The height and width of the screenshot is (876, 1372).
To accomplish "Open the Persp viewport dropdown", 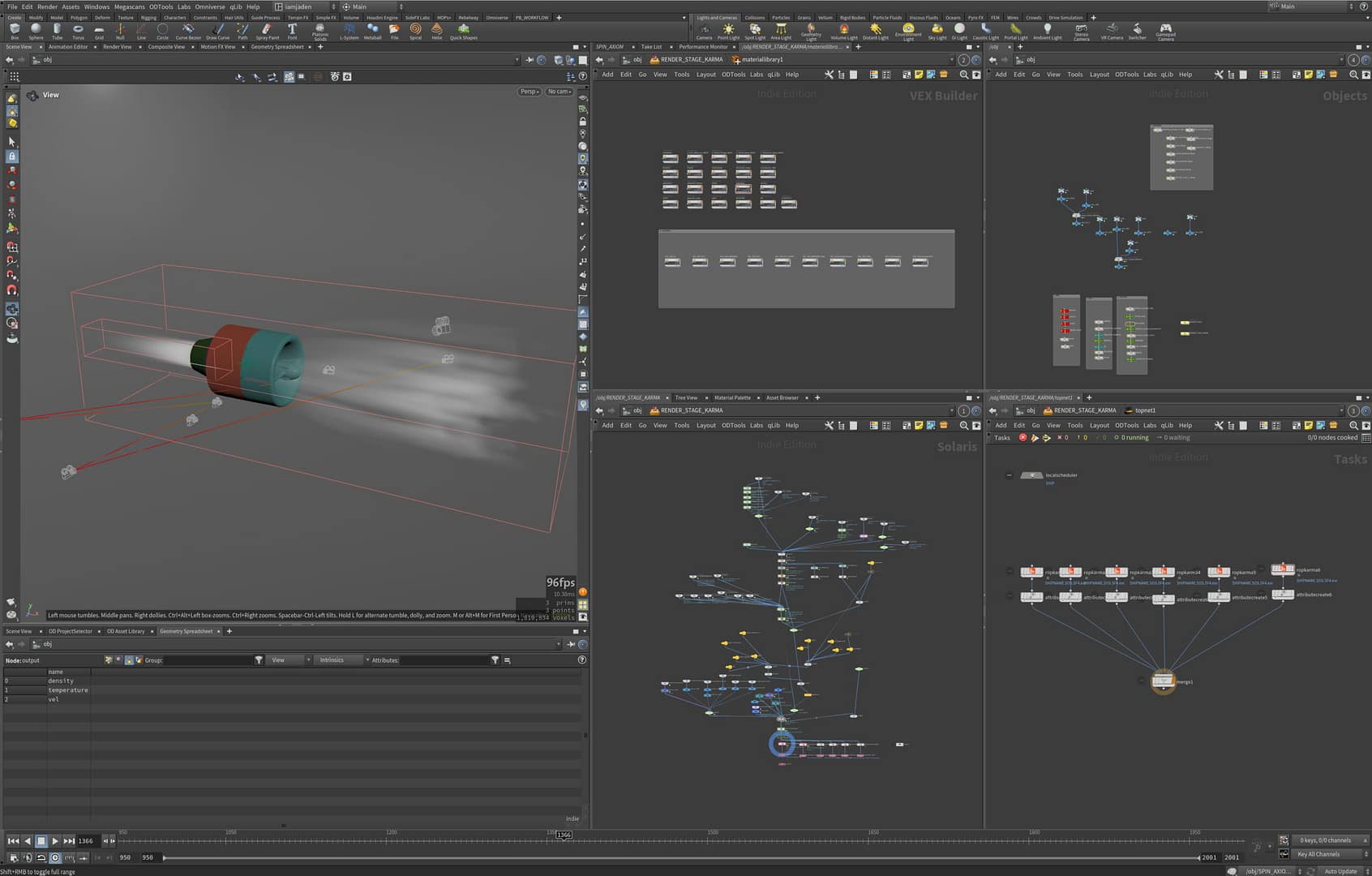I will click(x=529, y=92).
